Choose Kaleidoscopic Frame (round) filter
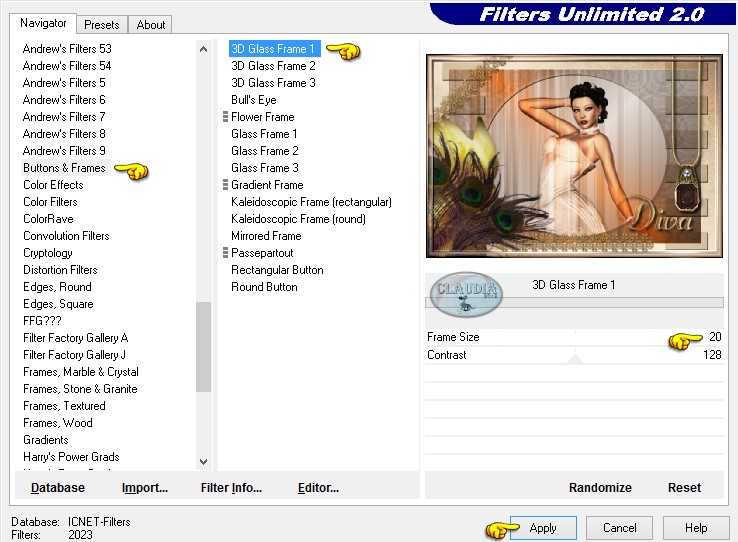Viewport: 738px width, 542px height. (298, 219)
